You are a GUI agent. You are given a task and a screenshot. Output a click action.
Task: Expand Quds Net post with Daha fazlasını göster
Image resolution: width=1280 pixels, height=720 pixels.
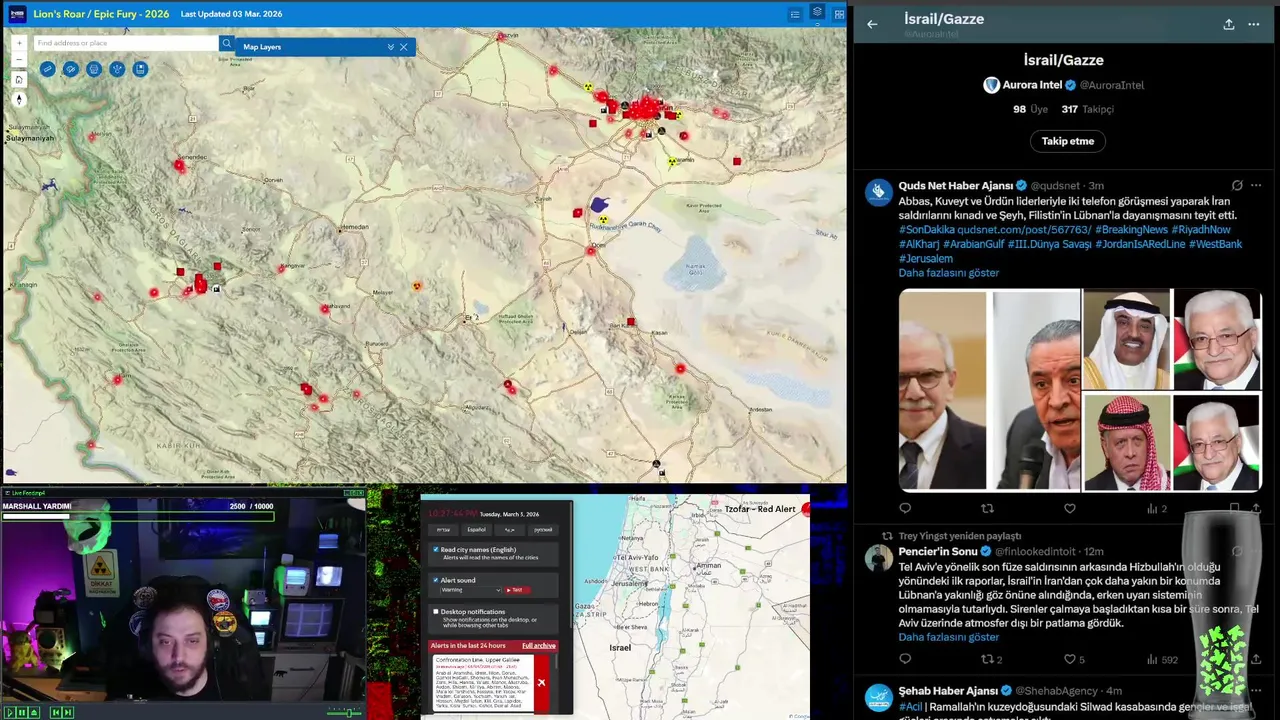(948, 273)
